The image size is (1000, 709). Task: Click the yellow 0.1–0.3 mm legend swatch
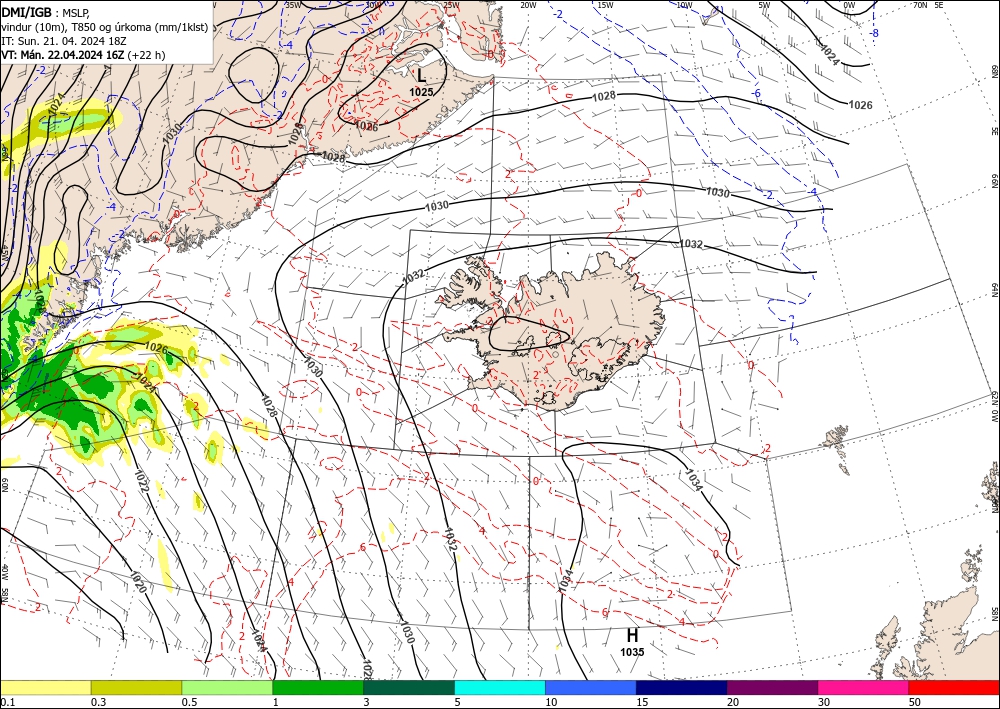pyautogui.click(x=45, y=687)
